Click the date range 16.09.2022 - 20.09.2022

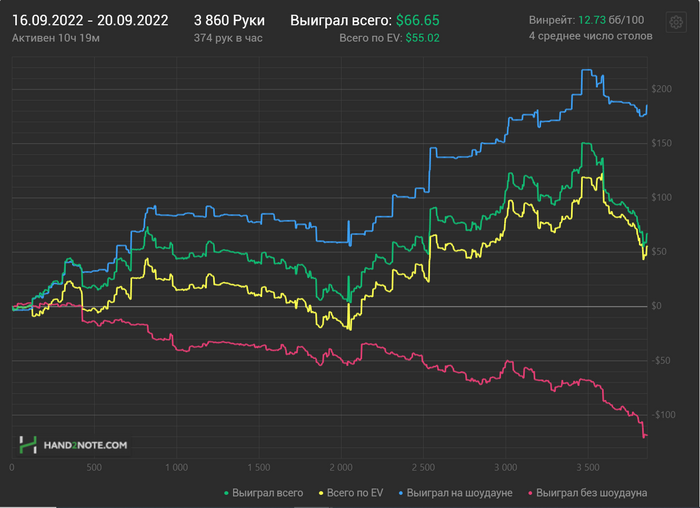[90, 21]
